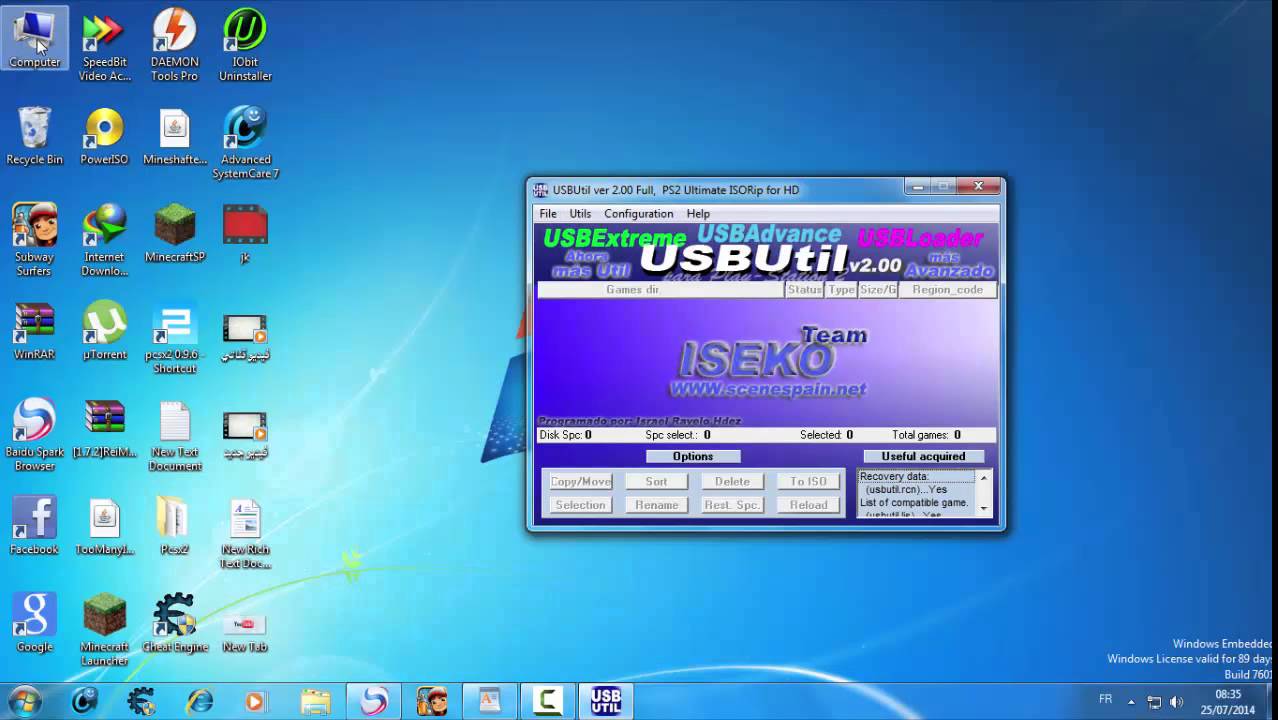The image size is (1278, 720).
Task: Select the µTorrent desktop icon
Action: [x=105, y=331]
